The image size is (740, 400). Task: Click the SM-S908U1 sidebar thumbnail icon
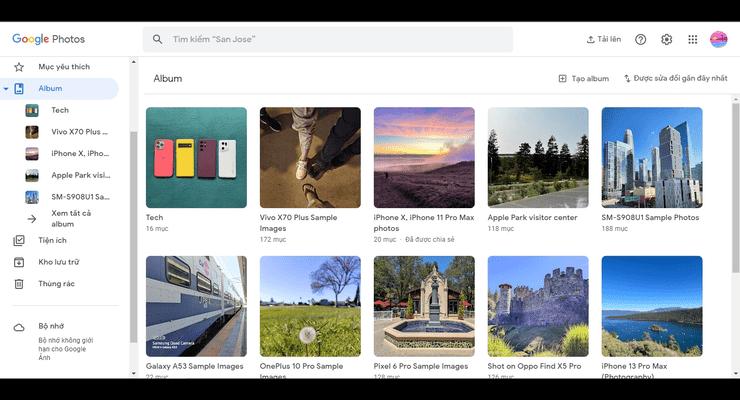pyautogui.click(x=32, y=197)
